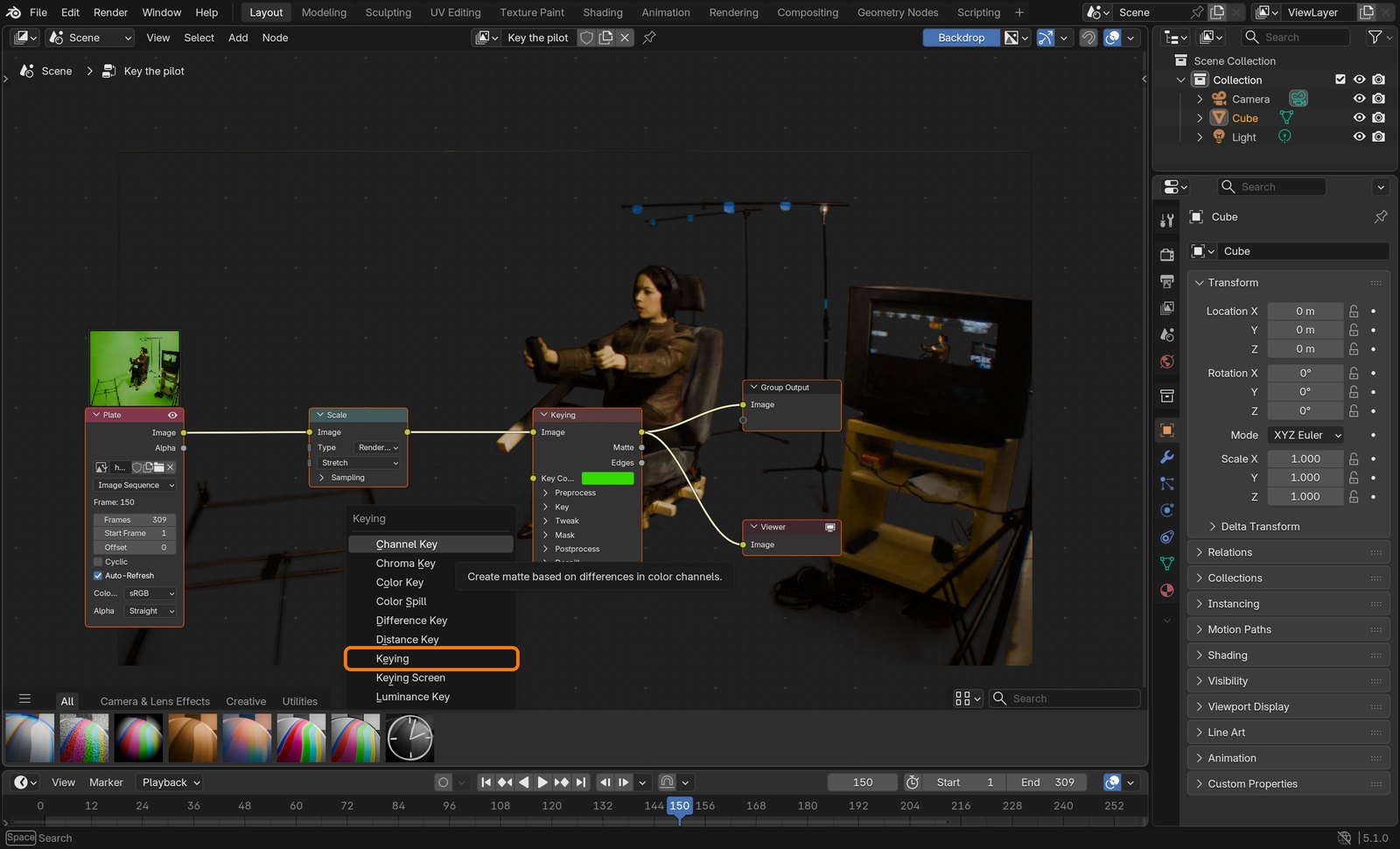1400x849 pixels.
Task: Expand the Light item in outliner
Action: [1200, 137]
